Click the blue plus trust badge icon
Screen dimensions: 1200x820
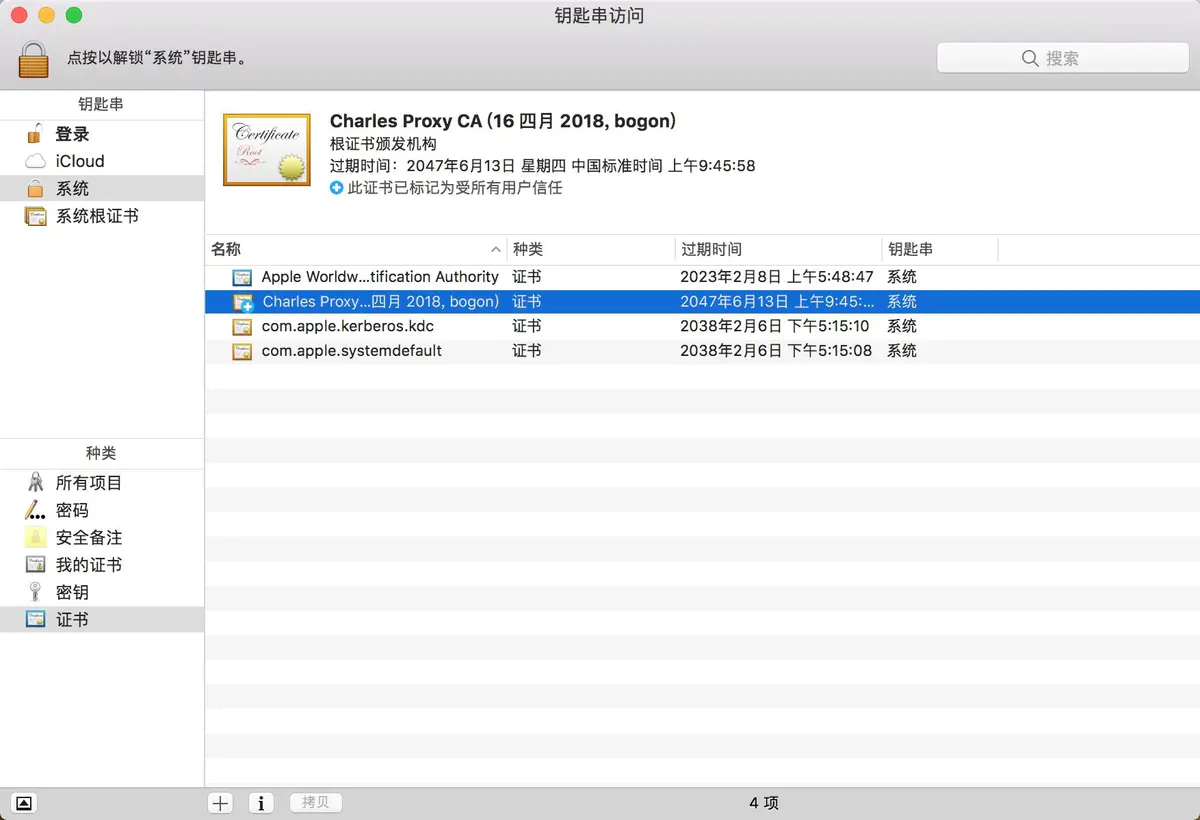(x=337, y=188)
